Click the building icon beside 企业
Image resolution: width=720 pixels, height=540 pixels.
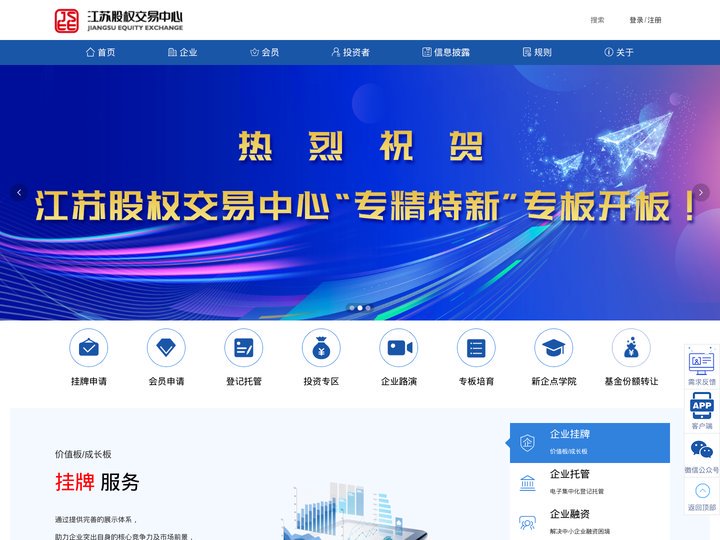coord(172,52)
